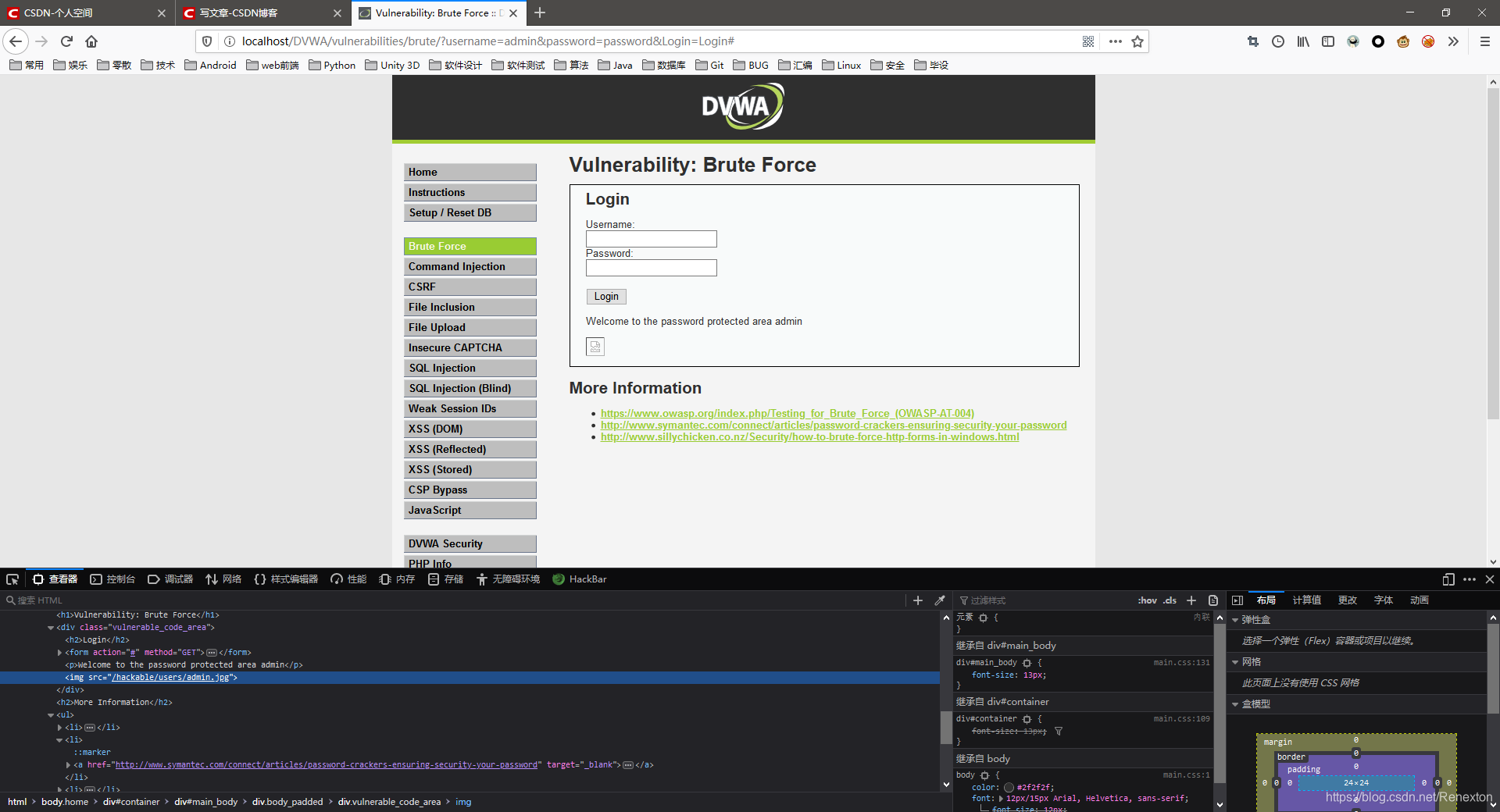Bookmark this page with star icon

(1137, 41)
